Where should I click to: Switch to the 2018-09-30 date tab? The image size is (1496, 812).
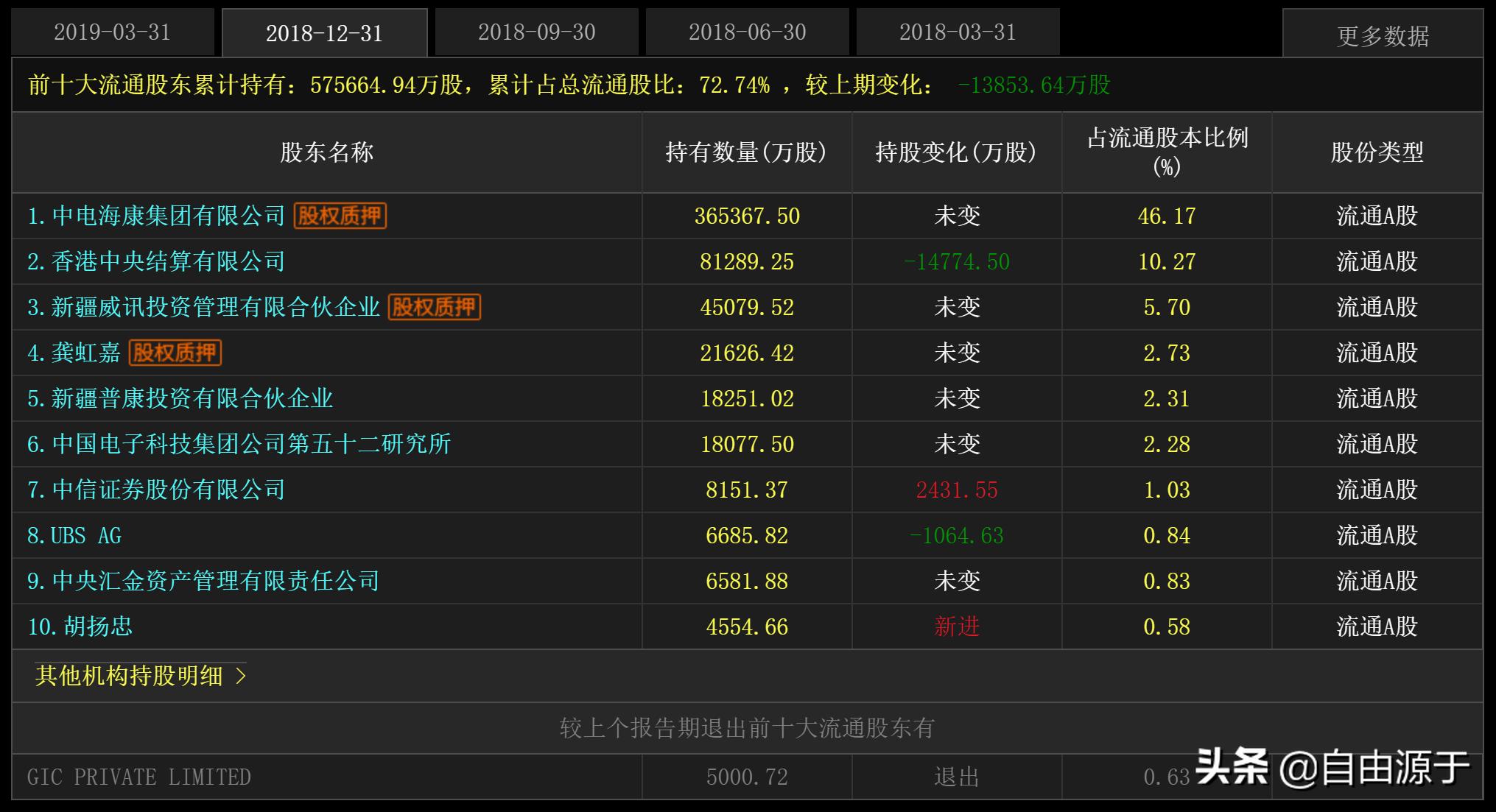[x=535, y=32]
